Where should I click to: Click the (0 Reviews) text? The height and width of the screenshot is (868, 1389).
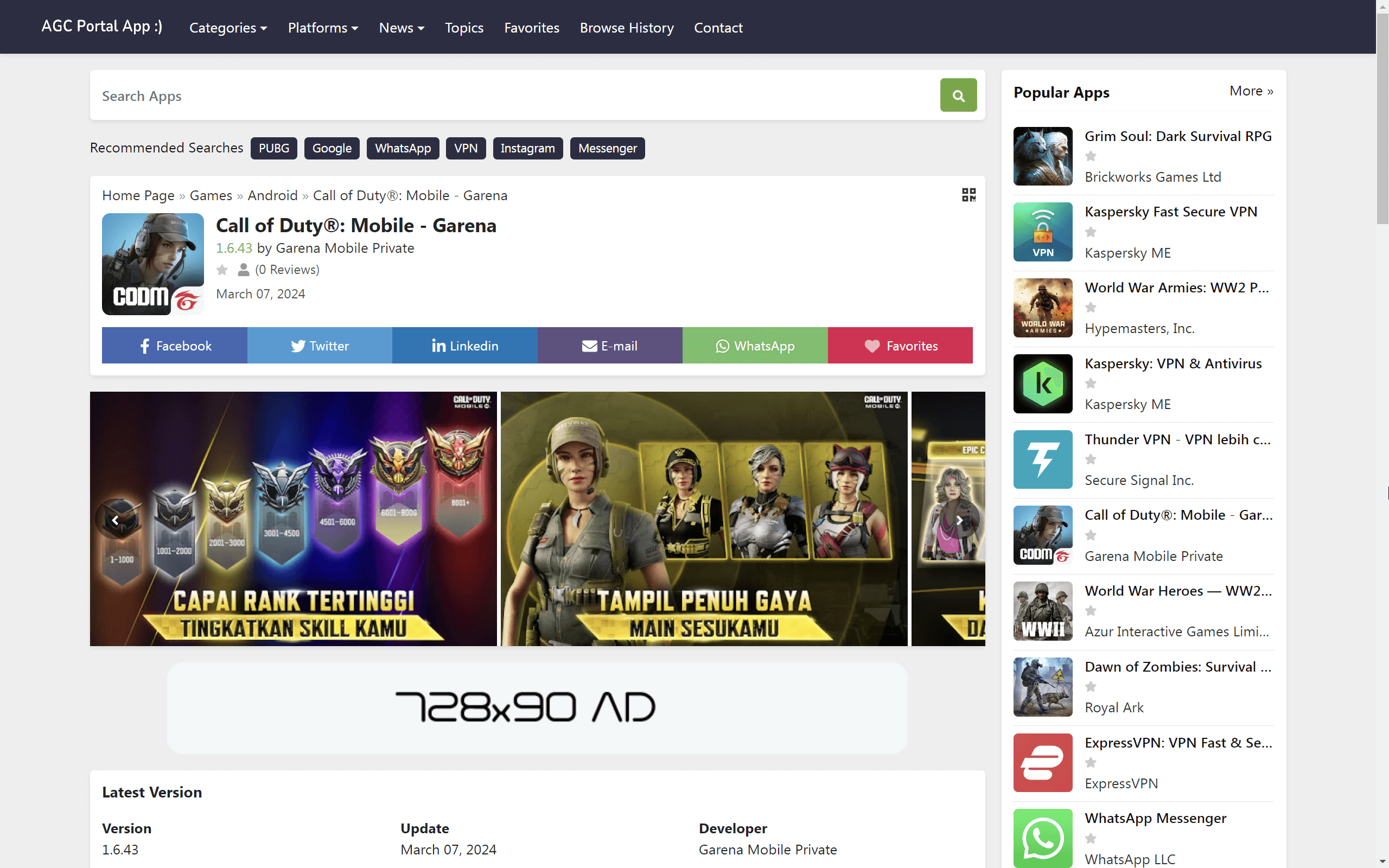pos(288,269)
